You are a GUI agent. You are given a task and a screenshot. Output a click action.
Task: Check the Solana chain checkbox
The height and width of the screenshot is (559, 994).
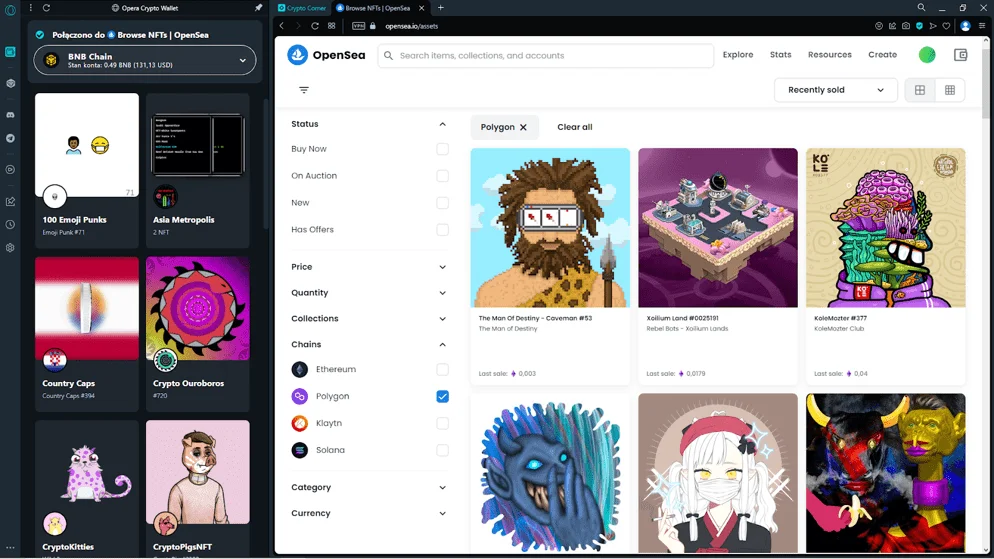click(442, 450)
